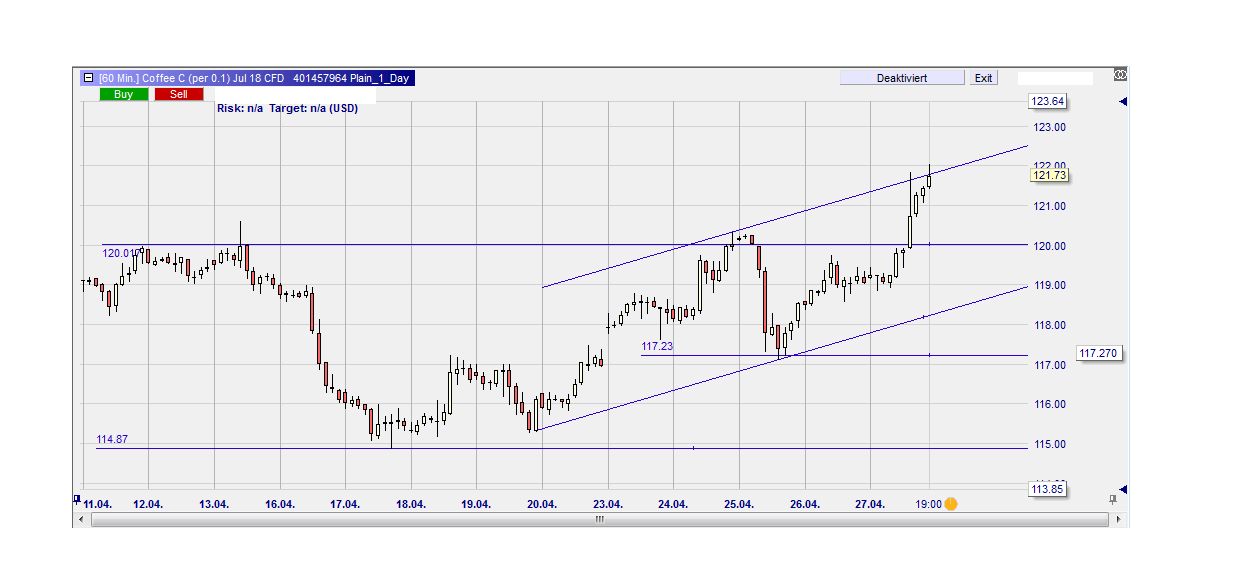Click the green Buy button
Viewport: 1257px width, 577px height.
pos(124,94)
